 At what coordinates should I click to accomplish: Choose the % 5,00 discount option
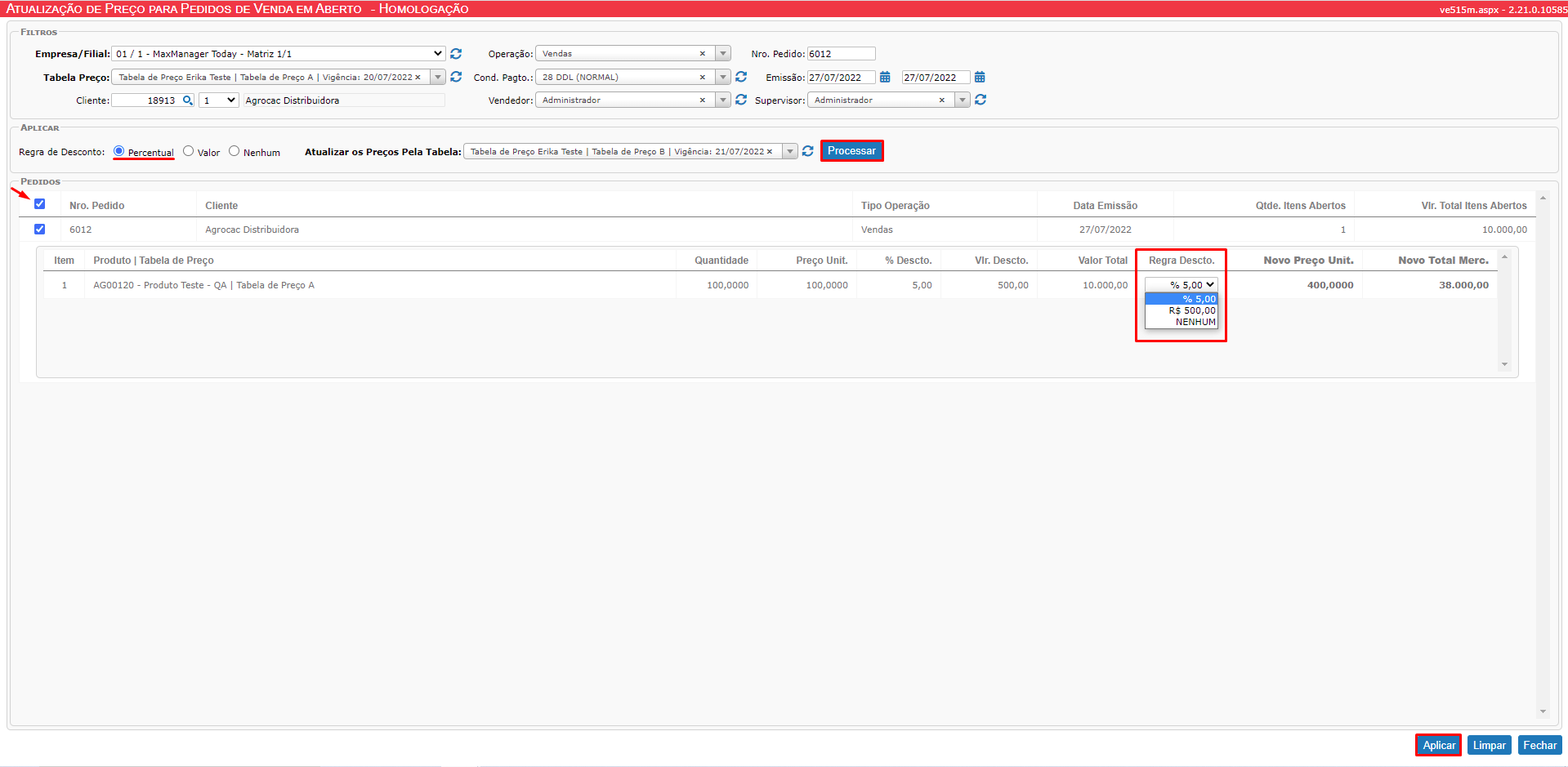tap(1182, 299)
